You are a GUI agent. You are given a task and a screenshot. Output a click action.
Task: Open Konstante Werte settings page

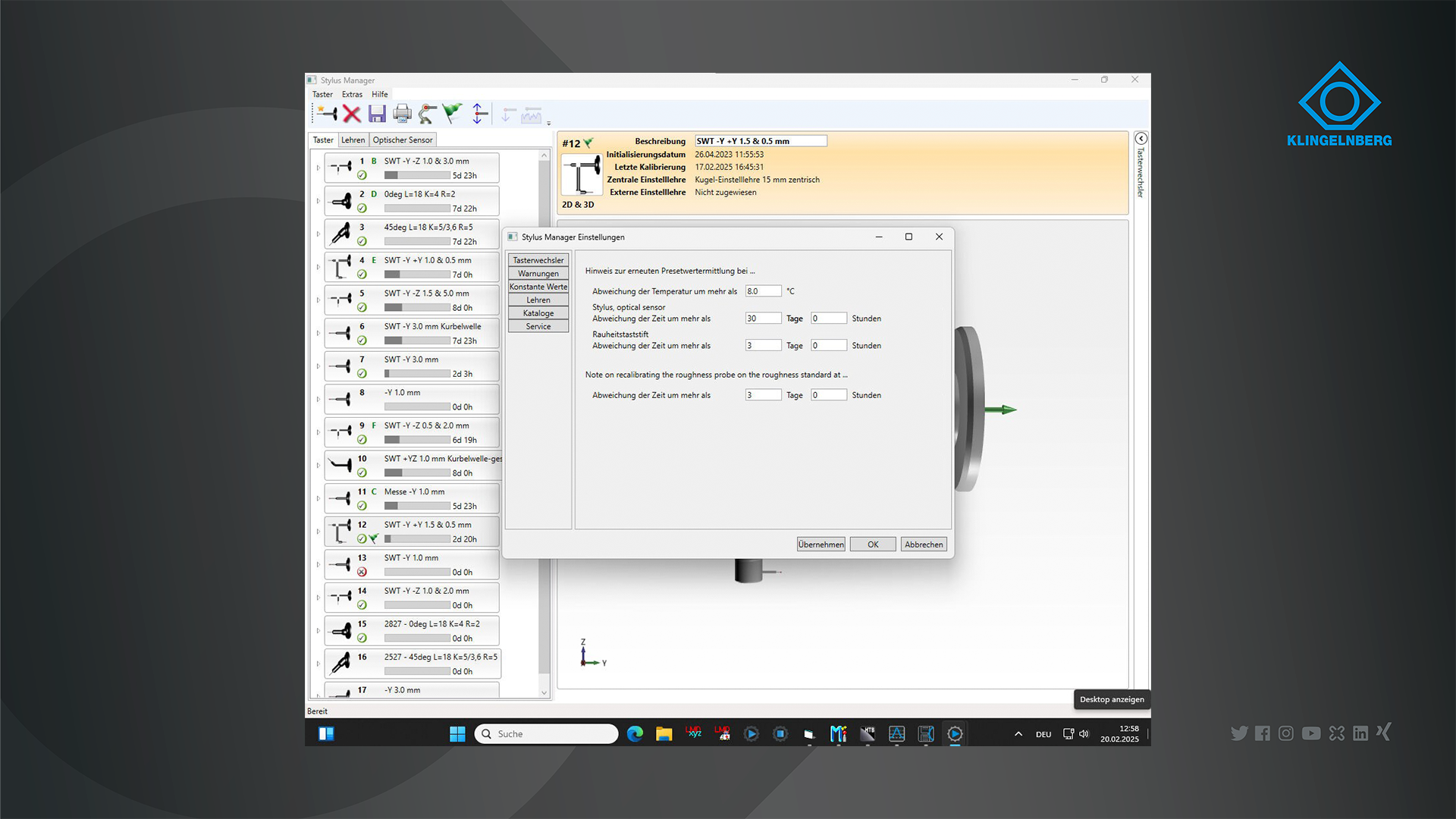click(538, 287)
